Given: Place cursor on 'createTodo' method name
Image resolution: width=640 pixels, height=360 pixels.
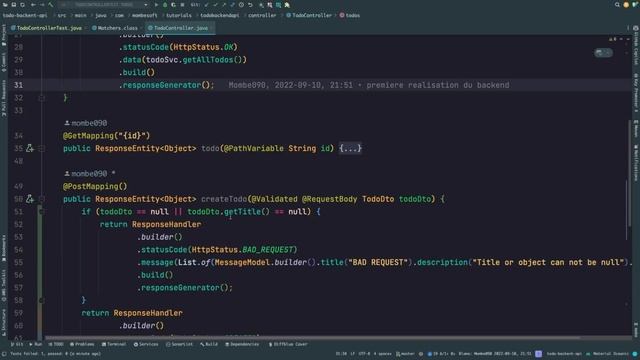Looking at the screenshot, I should [224, 199].
